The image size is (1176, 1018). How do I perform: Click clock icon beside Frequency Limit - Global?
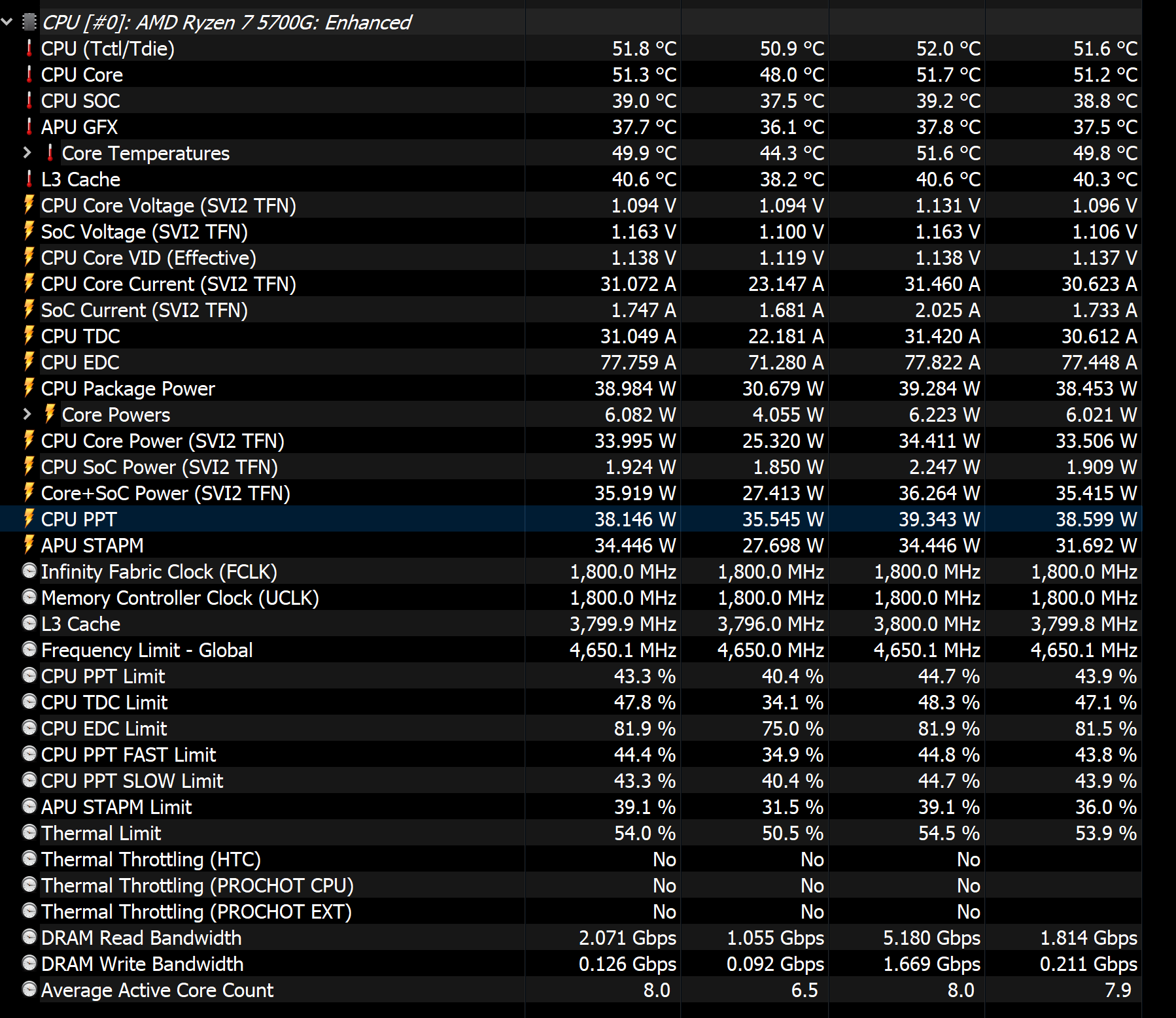(29, 649)
